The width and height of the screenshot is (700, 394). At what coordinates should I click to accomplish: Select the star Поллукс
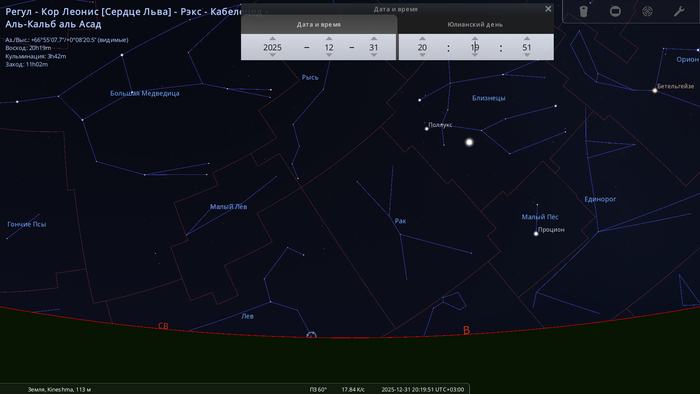point(426,129)
